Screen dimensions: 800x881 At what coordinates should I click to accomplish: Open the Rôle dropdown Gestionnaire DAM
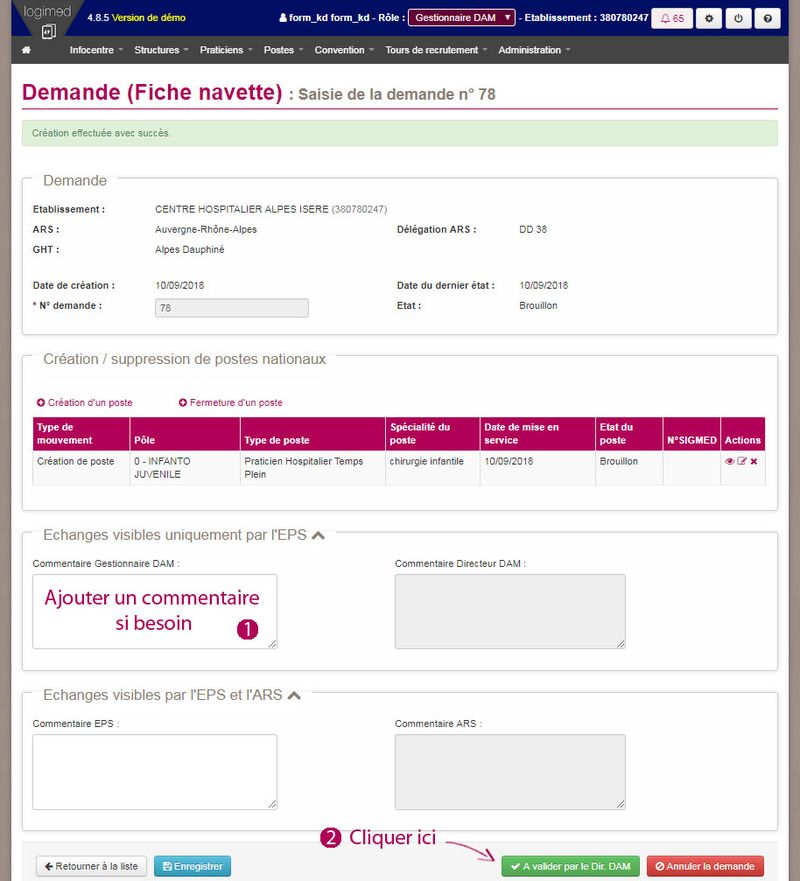461,18
